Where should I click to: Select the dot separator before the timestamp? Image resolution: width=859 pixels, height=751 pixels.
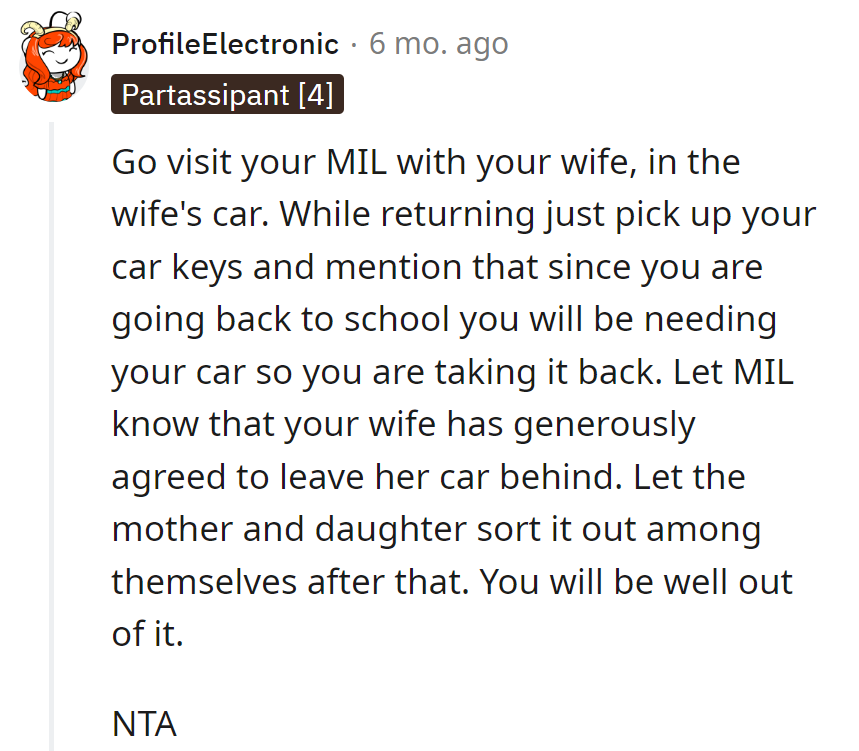click(354, 45)
